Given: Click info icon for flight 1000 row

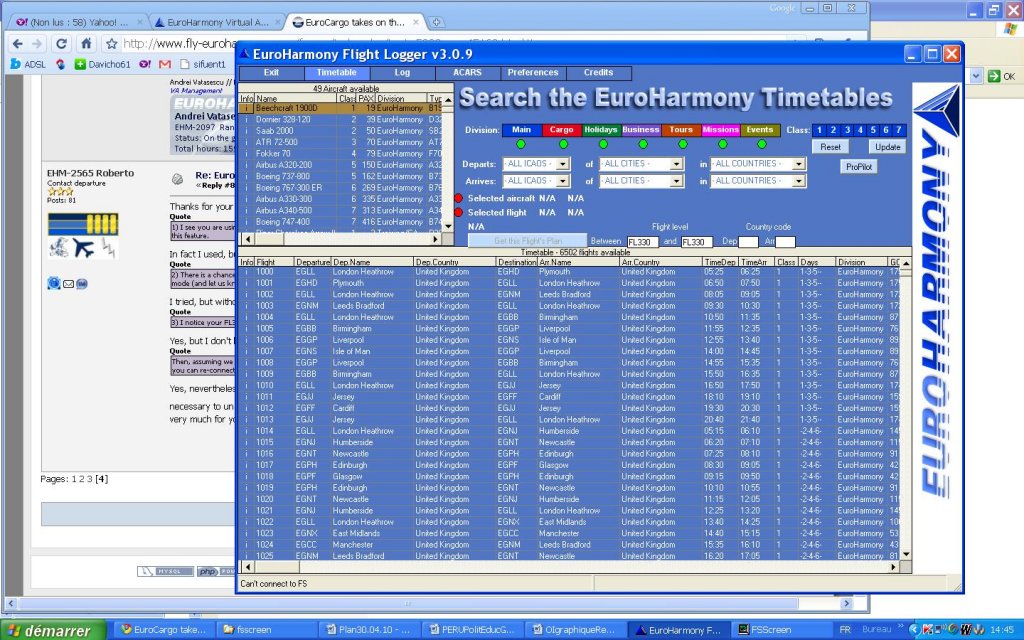Looking at the screenshot, I should pyautogui.click(x=246, y=272).
